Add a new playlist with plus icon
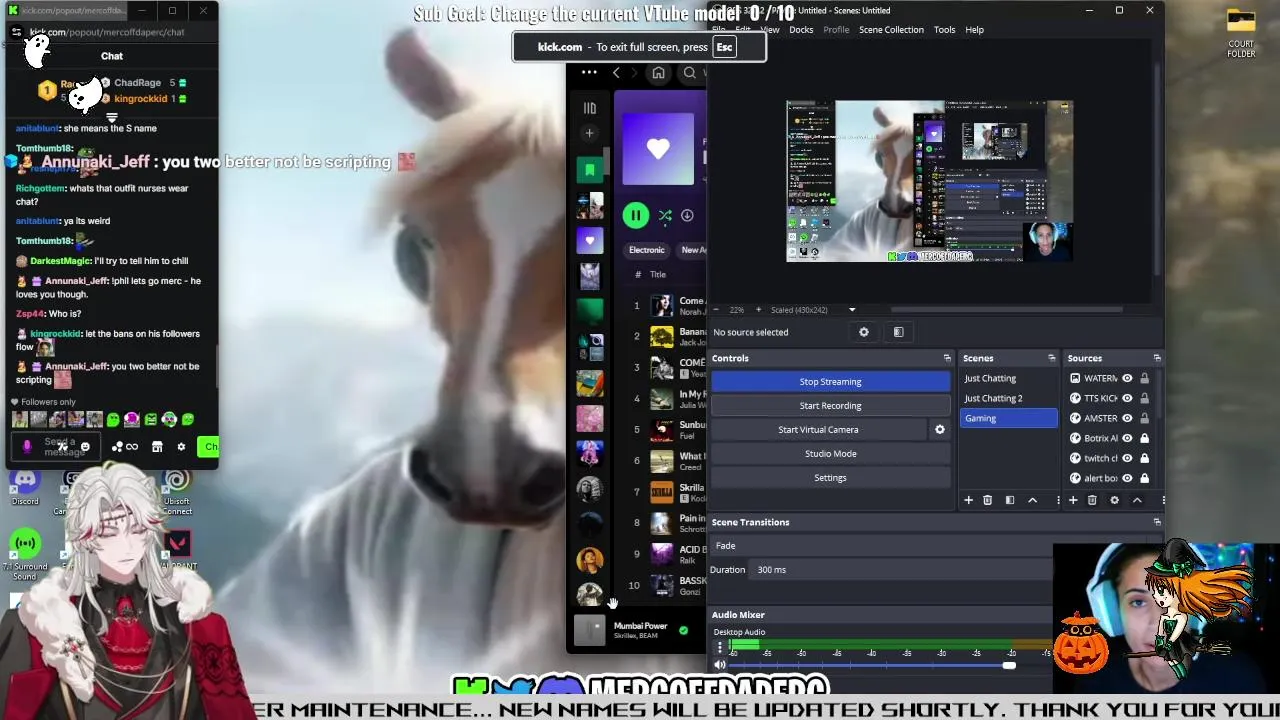 590,133
